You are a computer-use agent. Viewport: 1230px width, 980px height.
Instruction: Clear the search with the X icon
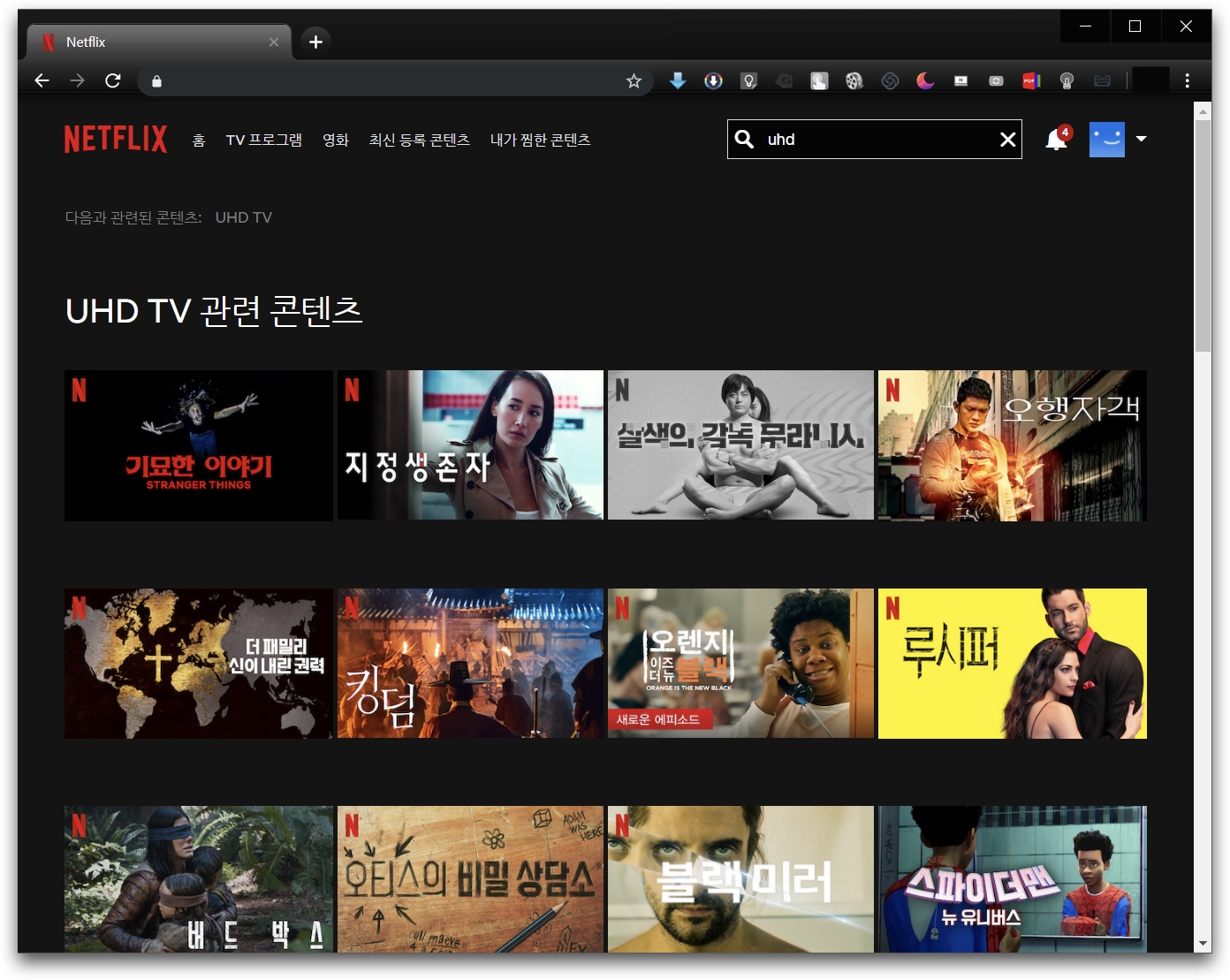click(x=1007, y=140)
